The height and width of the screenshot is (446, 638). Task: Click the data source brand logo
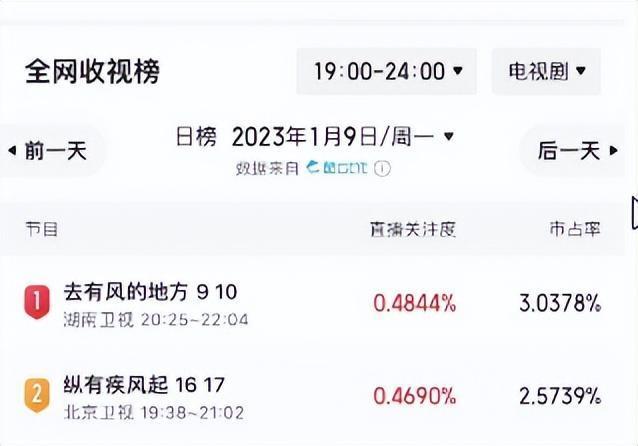pyautogui.click(x=338, y=168)
